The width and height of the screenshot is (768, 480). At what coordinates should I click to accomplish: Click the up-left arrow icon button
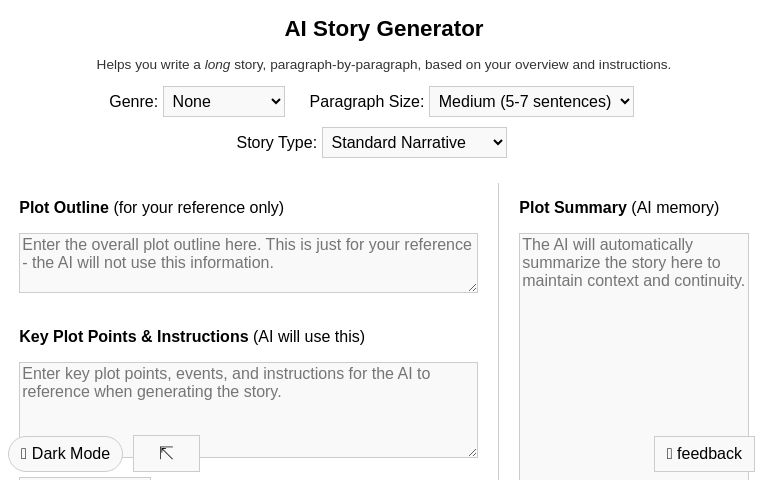point(166,453)
